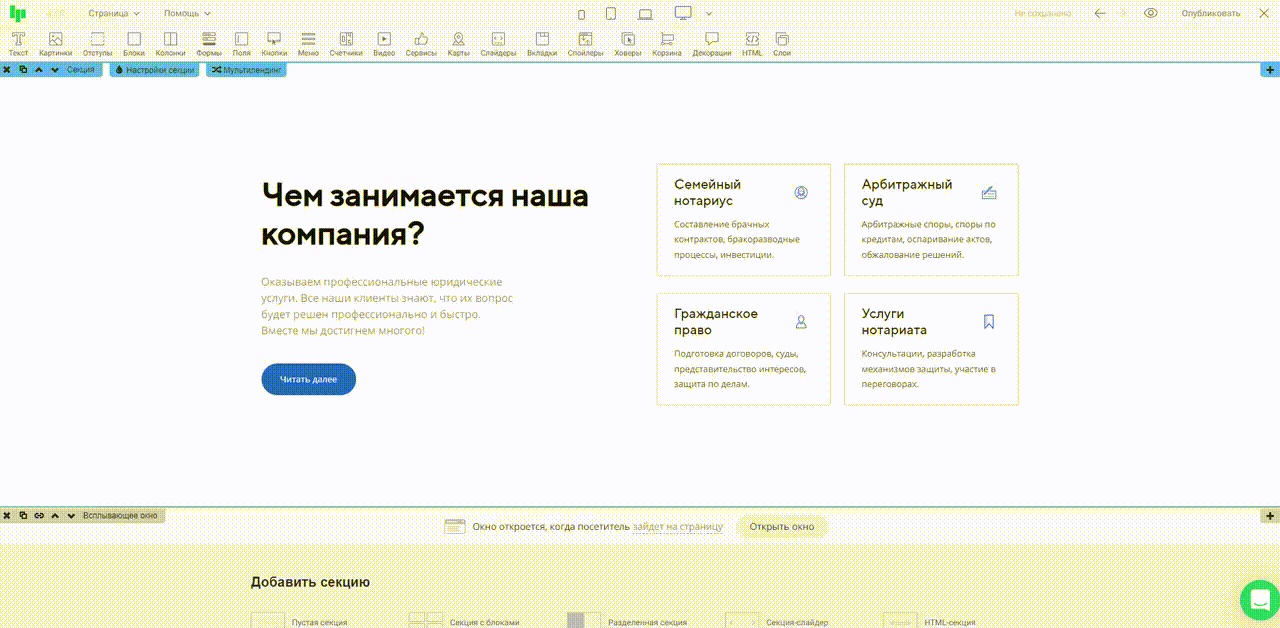Click the Спойлеры tool icon
This screenshot has height=628, width=1280.
(586, 43)
